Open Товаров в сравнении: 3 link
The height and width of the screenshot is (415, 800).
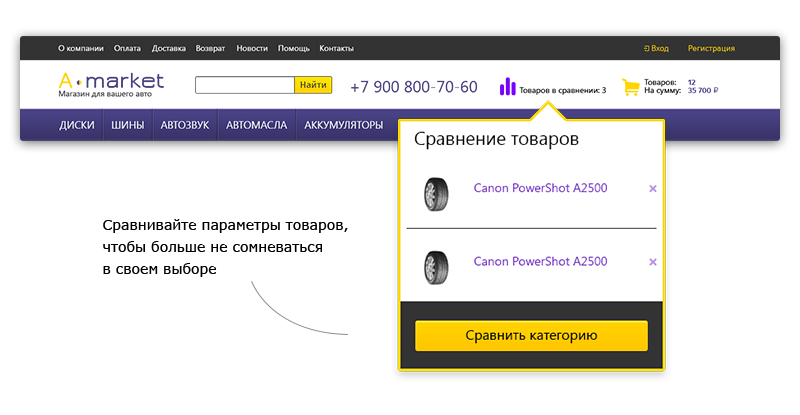(x=563, y=90)
